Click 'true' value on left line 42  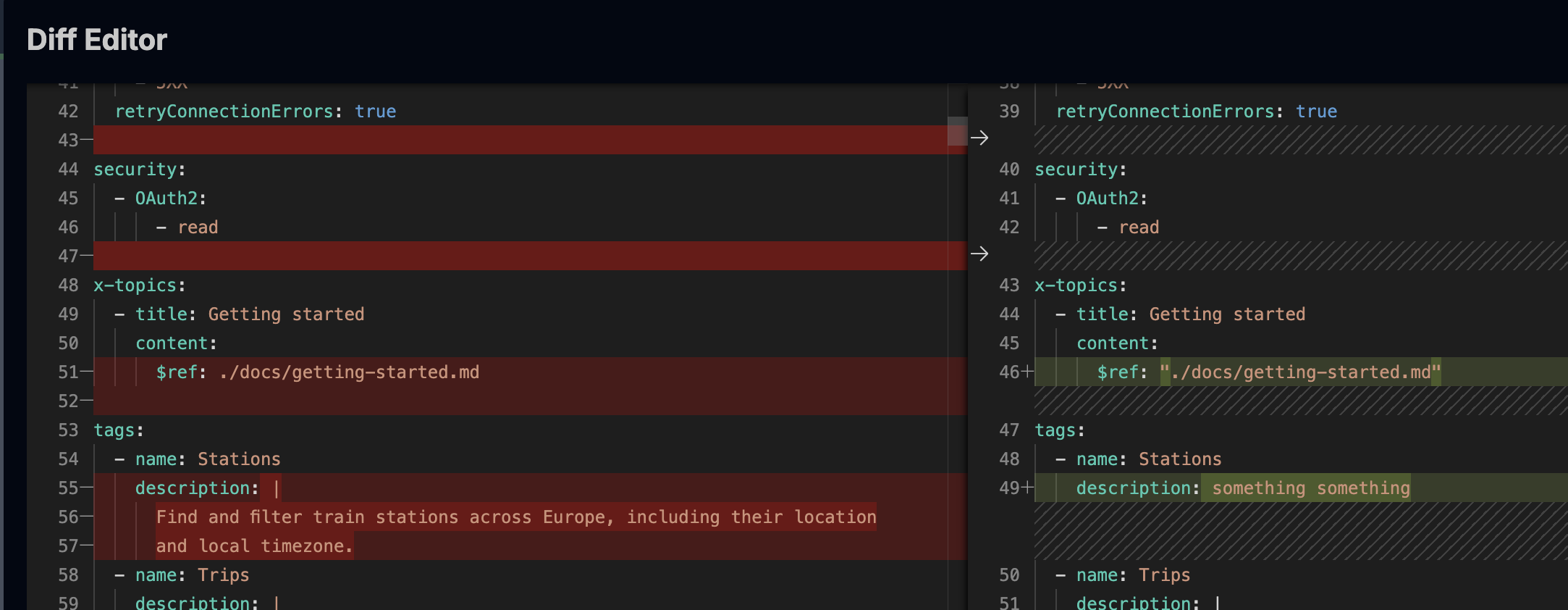coord(375,112)
